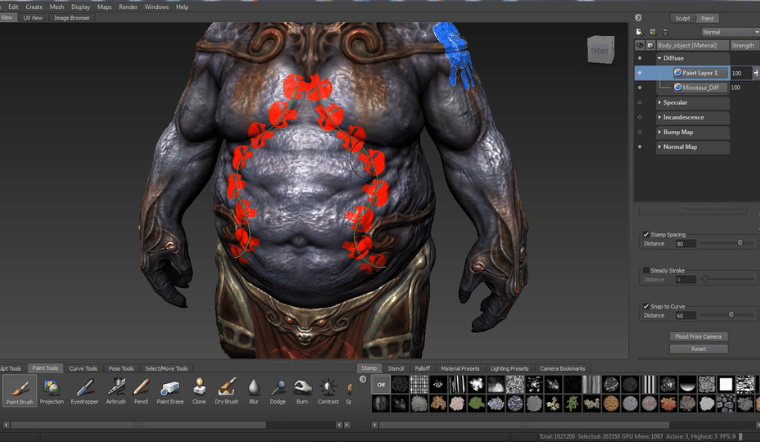Image resolution: width=760 pixels, height=442 pixels.
Task: Choose the Contrast tool
Action: point(328,391)
